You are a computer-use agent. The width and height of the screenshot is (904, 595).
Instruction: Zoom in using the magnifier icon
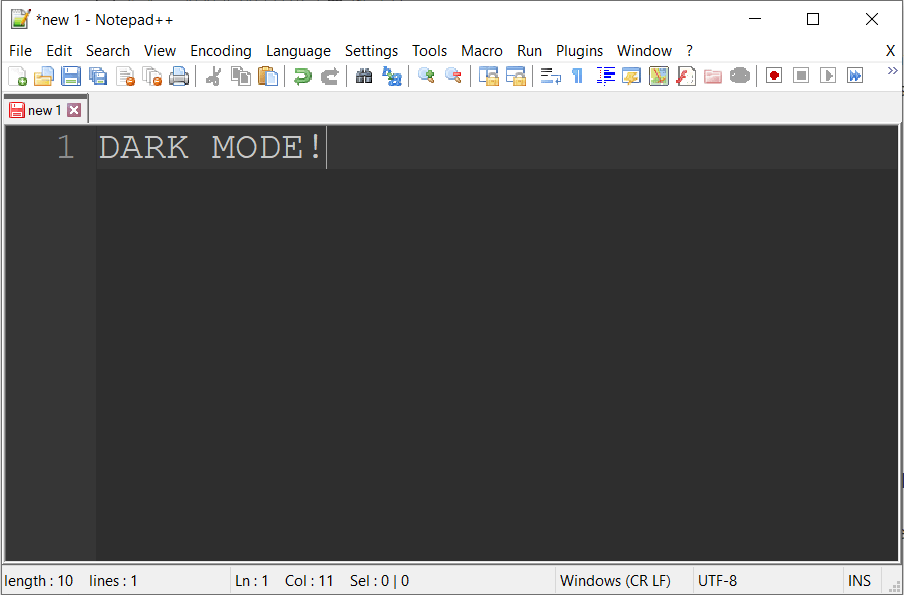pyautogui.click(x=424, y=75)
